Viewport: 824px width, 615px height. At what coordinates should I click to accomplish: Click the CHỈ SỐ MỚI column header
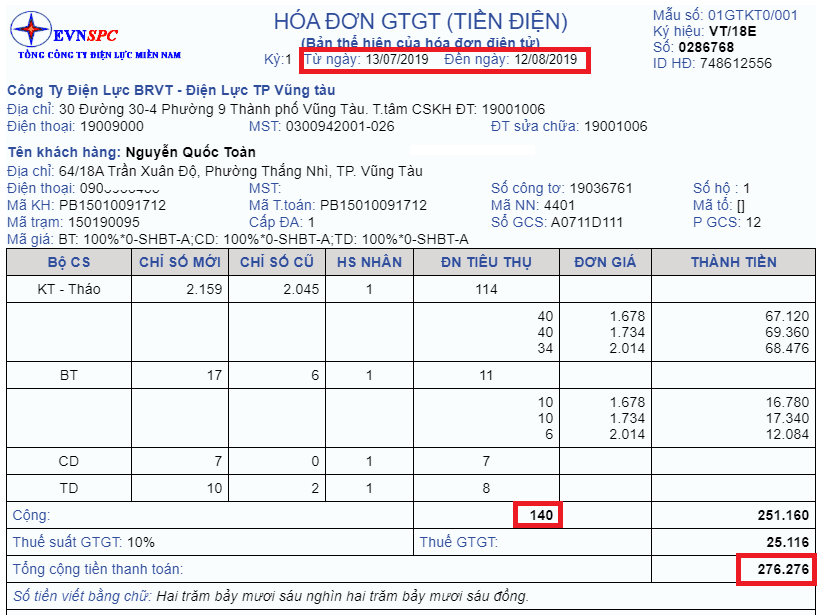coord(180,262)
